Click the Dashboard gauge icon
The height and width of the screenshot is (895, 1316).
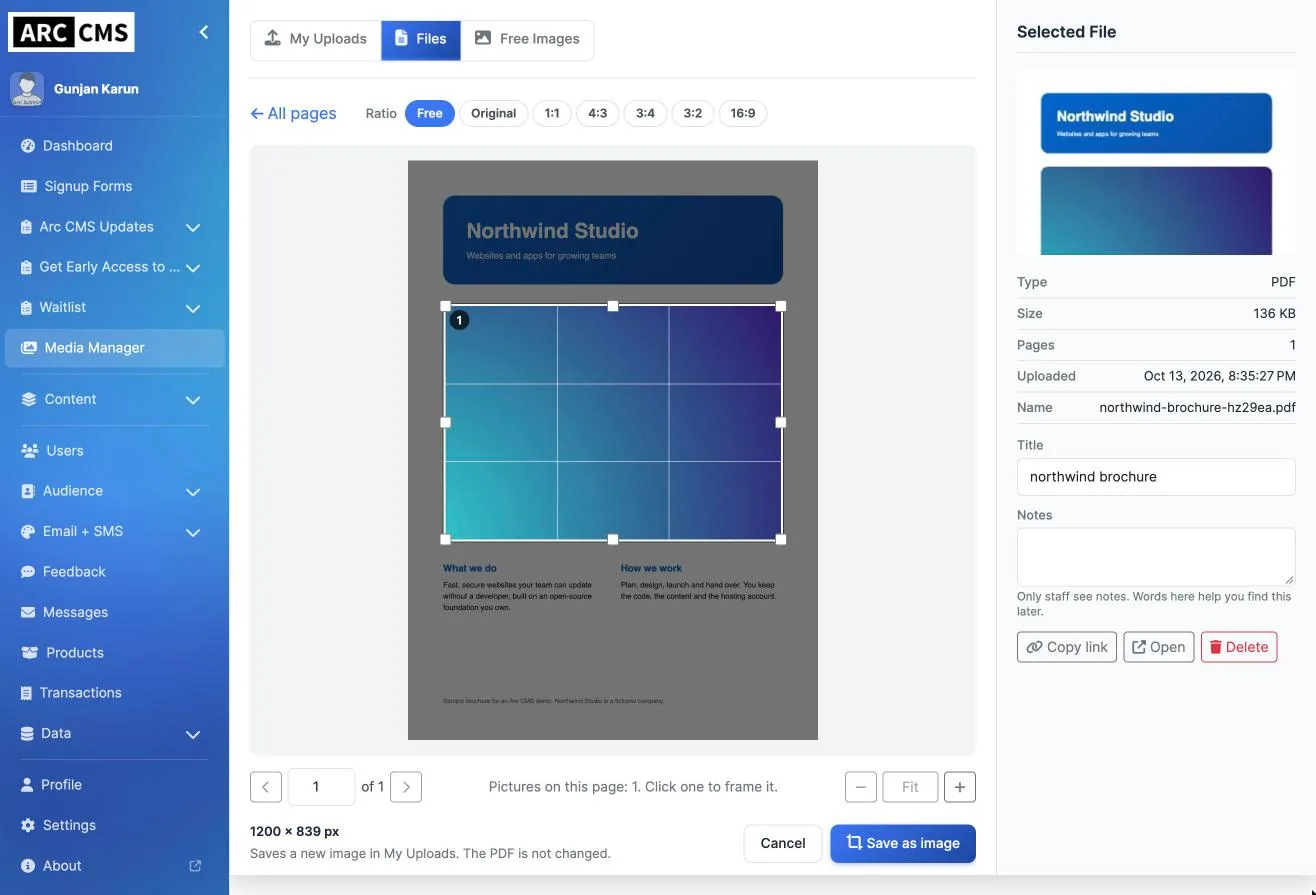28,146
